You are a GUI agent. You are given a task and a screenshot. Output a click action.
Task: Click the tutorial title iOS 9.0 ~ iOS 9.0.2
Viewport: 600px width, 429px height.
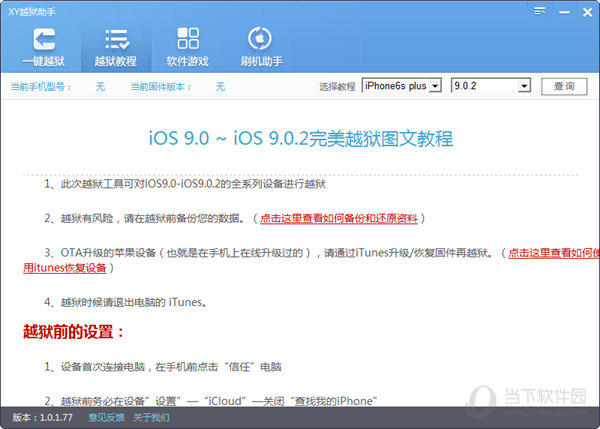pyautogui.click(x=301, y=138)
